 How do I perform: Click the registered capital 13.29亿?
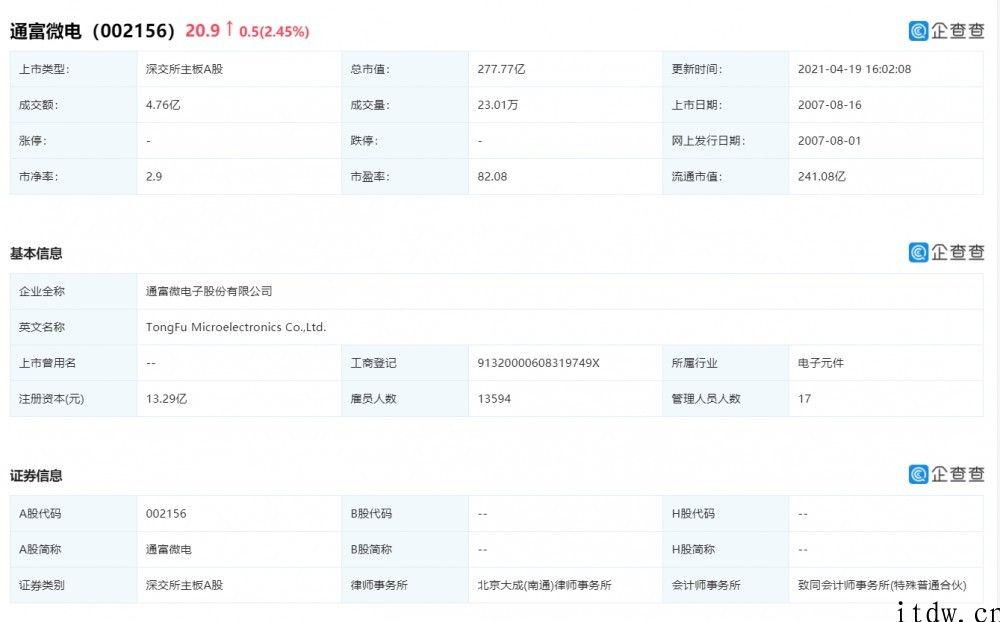coord(166,398)
